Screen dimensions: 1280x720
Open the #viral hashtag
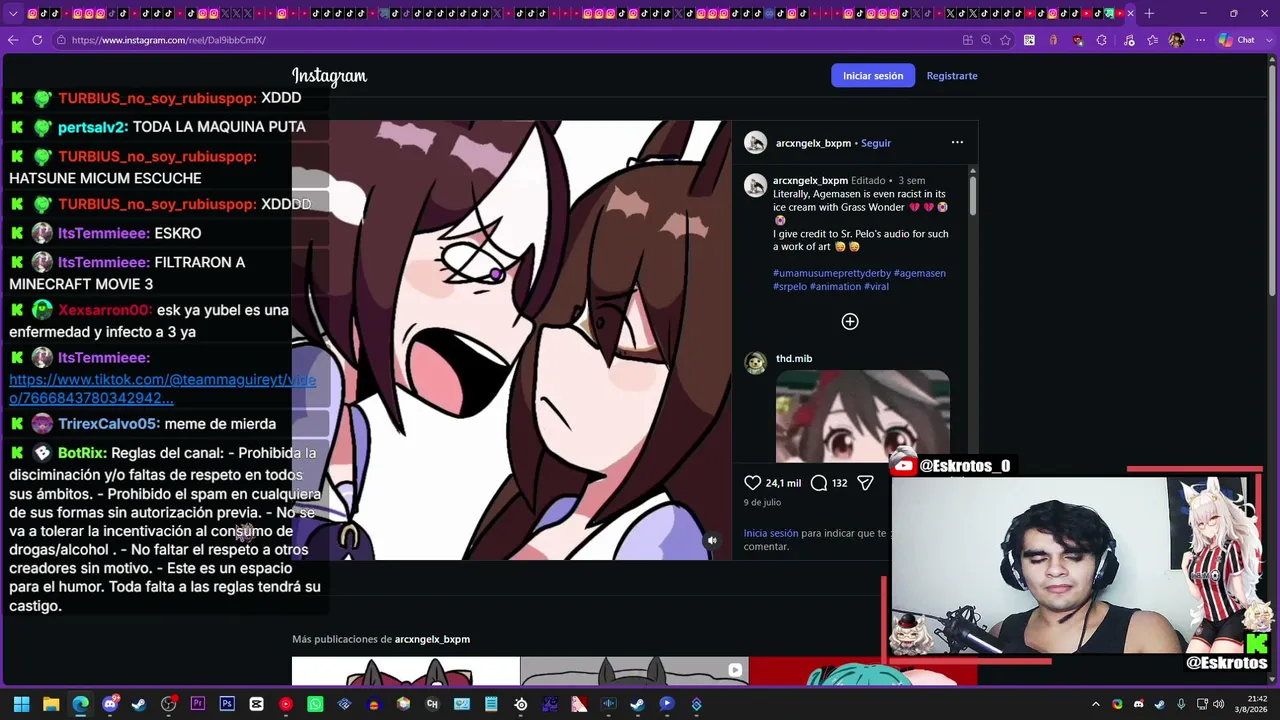(x=876, y=286)
